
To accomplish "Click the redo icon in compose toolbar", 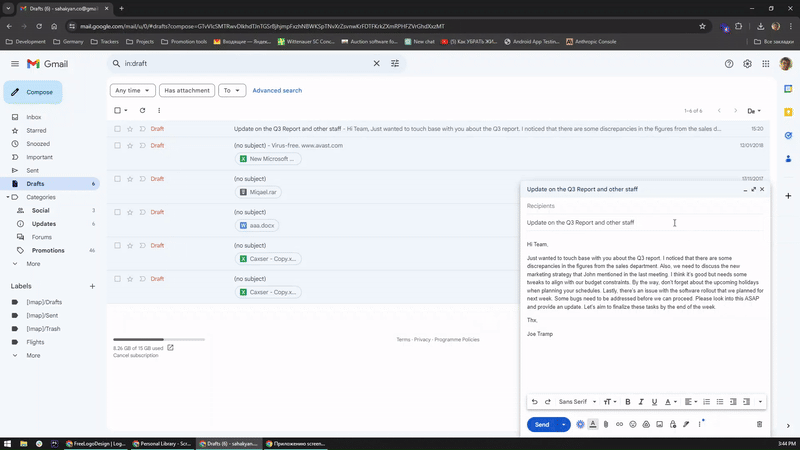I will tap(547, 402).
